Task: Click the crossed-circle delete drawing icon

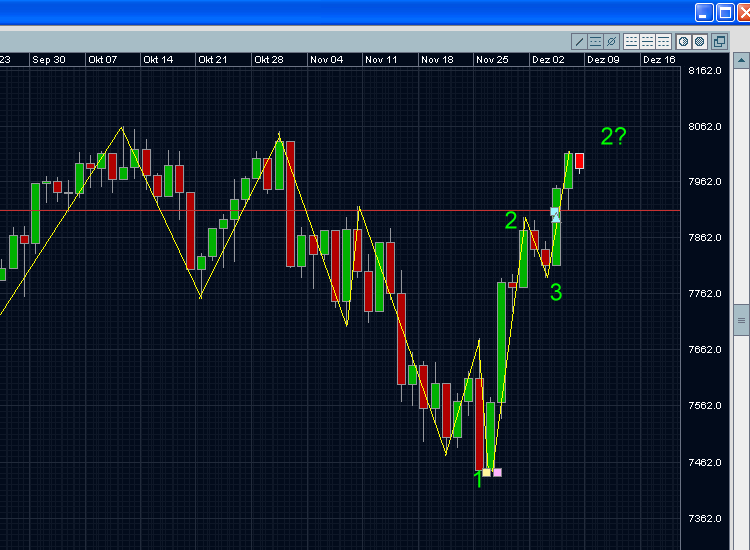Action: (611, 42)
